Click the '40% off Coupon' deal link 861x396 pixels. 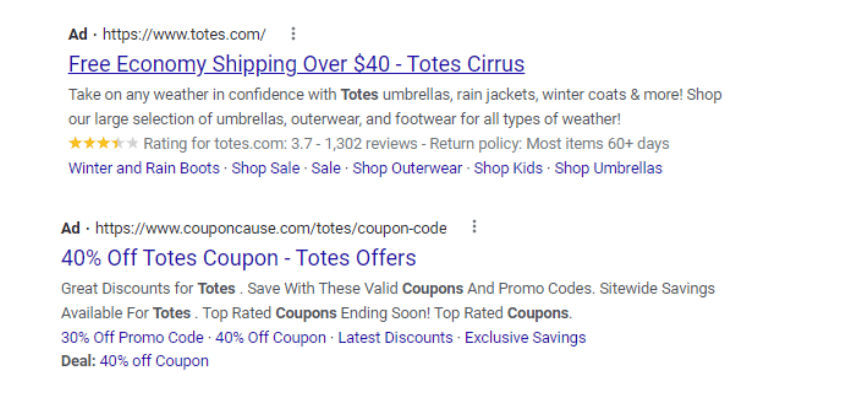click(x=154, y=361)
